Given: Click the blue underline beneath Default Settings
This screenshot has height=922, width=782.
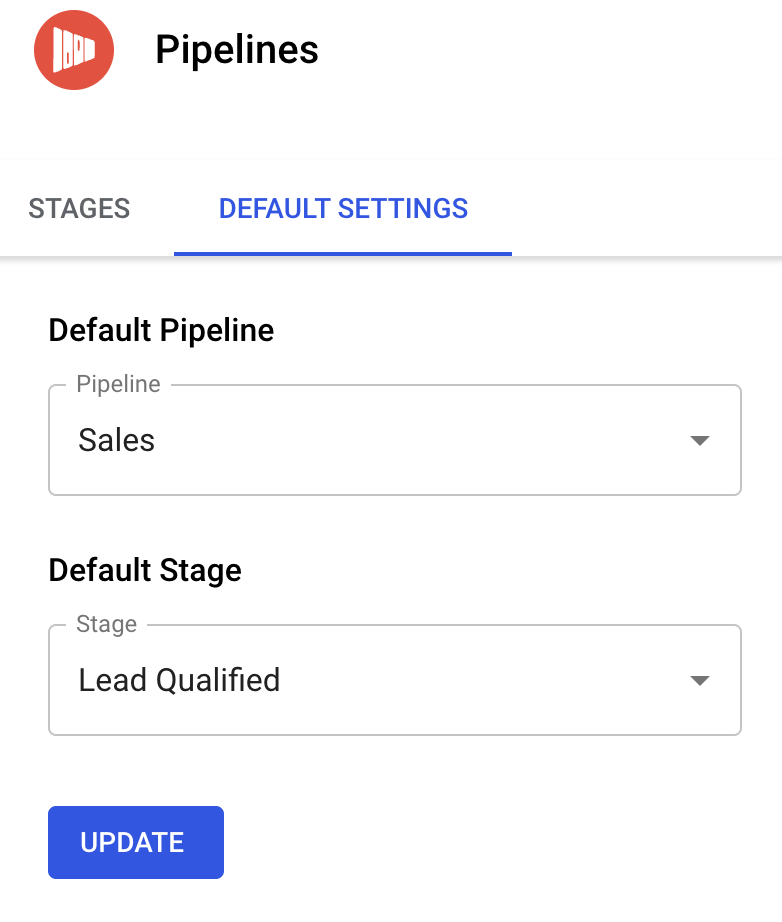Looking at the screenshot, I should [343, 253].
